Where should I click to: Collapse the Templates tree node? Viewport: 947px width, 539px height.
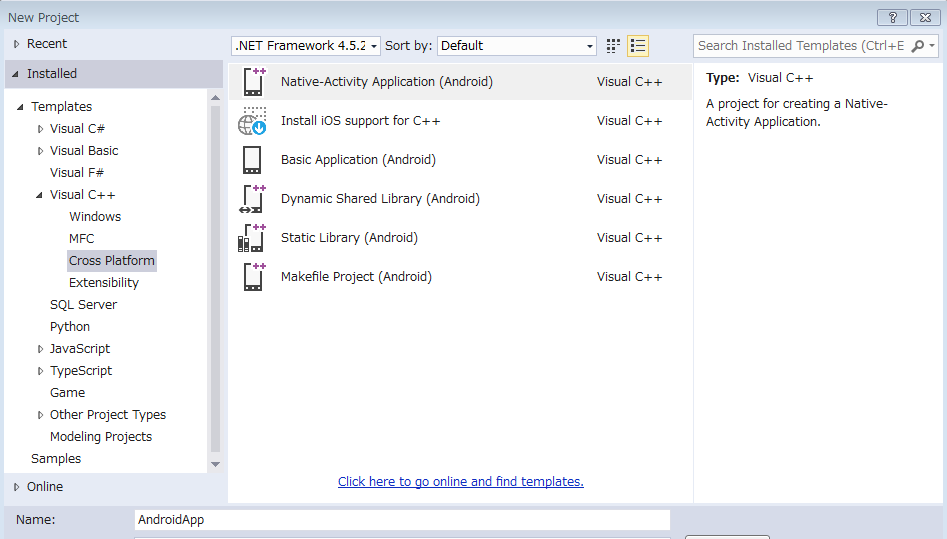pos(20,107)
